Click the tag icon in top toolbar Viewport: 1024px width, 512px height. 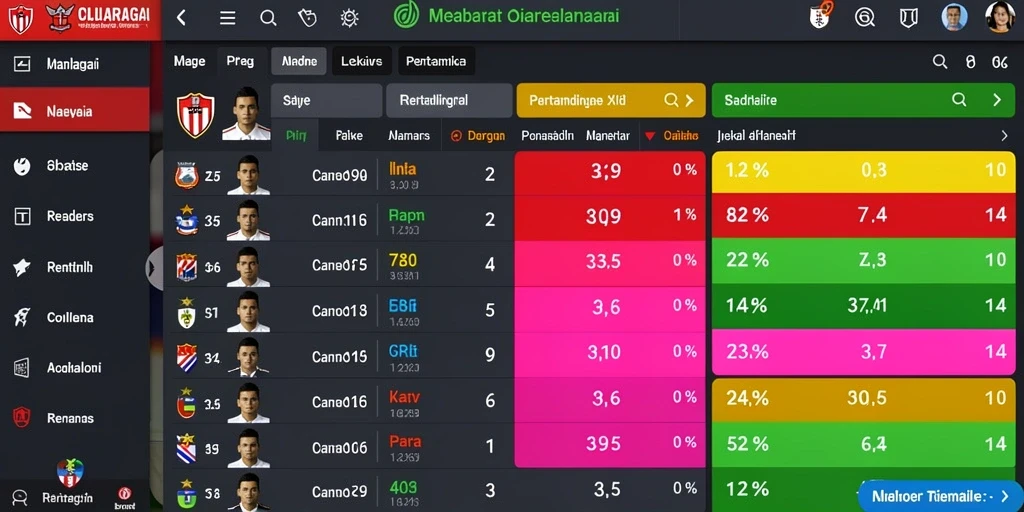tap(307, 18)
